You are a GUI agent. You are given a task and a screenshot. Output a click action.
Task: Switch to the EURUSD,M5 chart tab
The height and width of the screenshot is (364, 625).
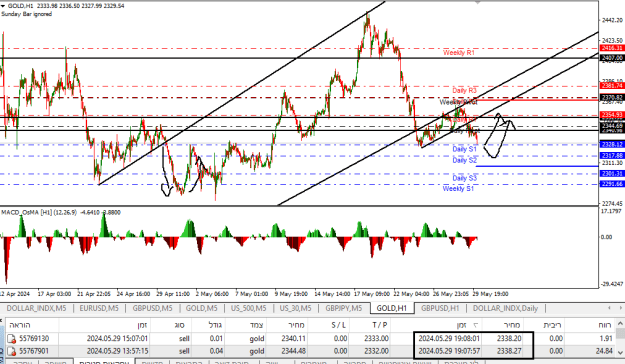pyautogui.click(x=99, y=308)
